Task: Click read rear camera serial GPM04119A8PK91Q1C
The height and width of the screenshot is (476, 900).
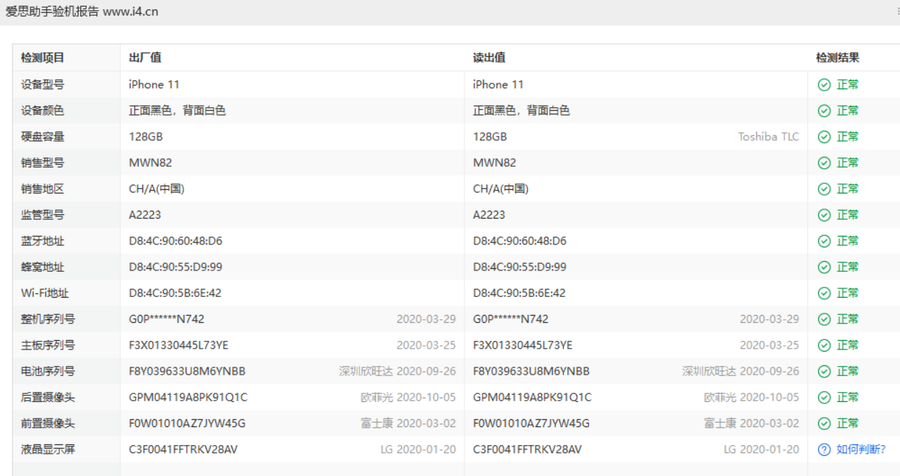Action: click(x=532, y=397)
